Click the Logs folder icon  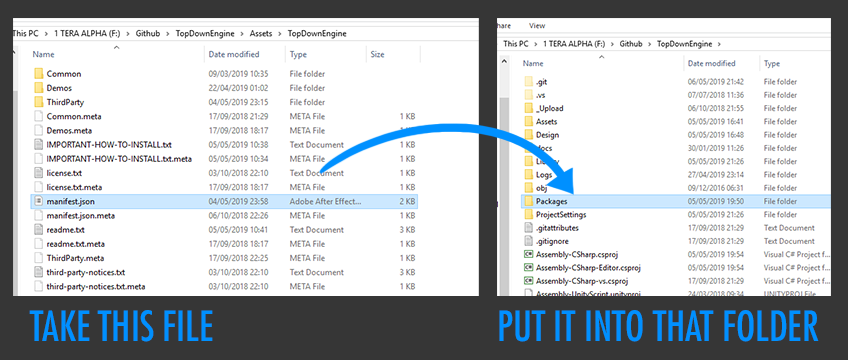528,175
